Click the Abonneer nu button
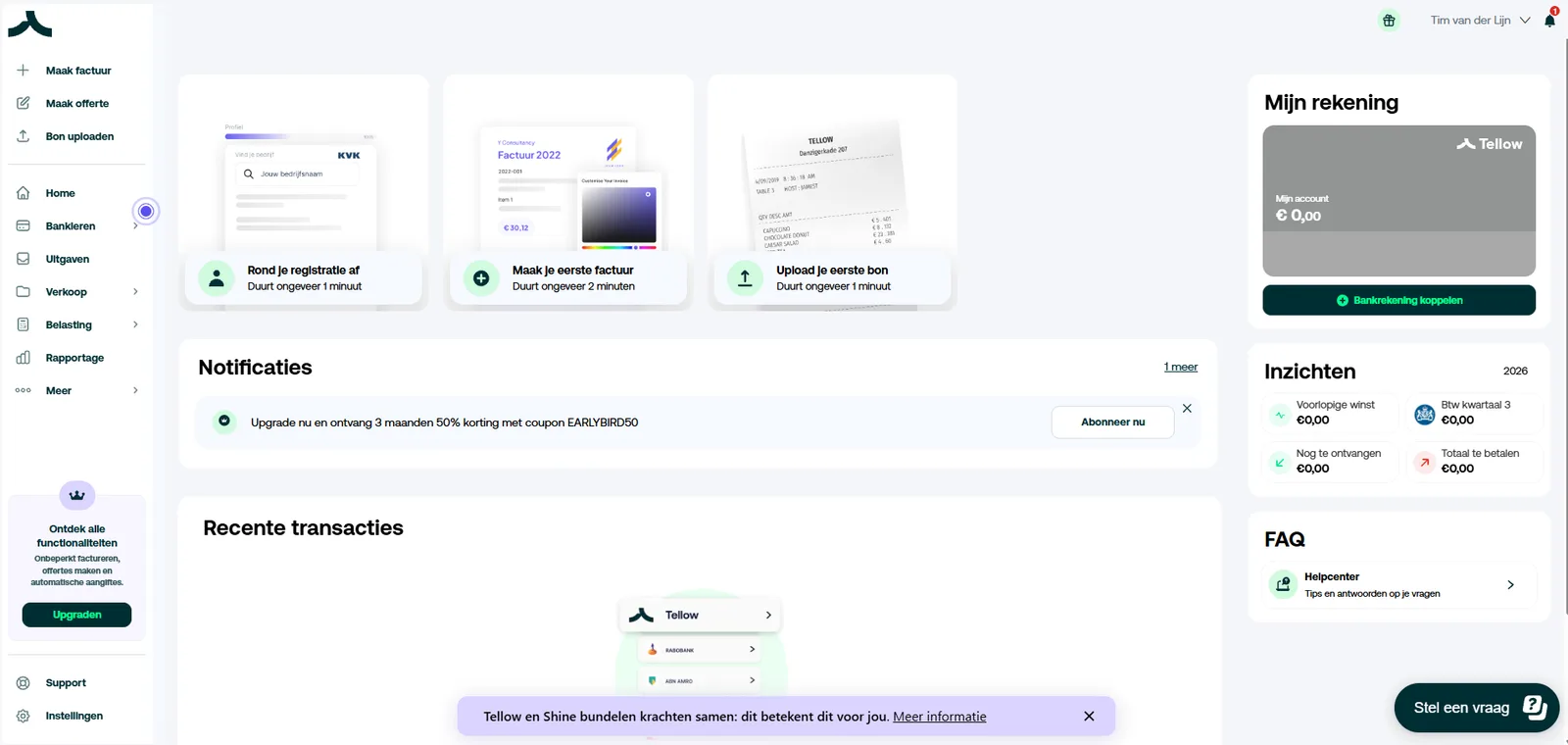This screenshot has width=1568, height=745. (x=1112, y=422)
